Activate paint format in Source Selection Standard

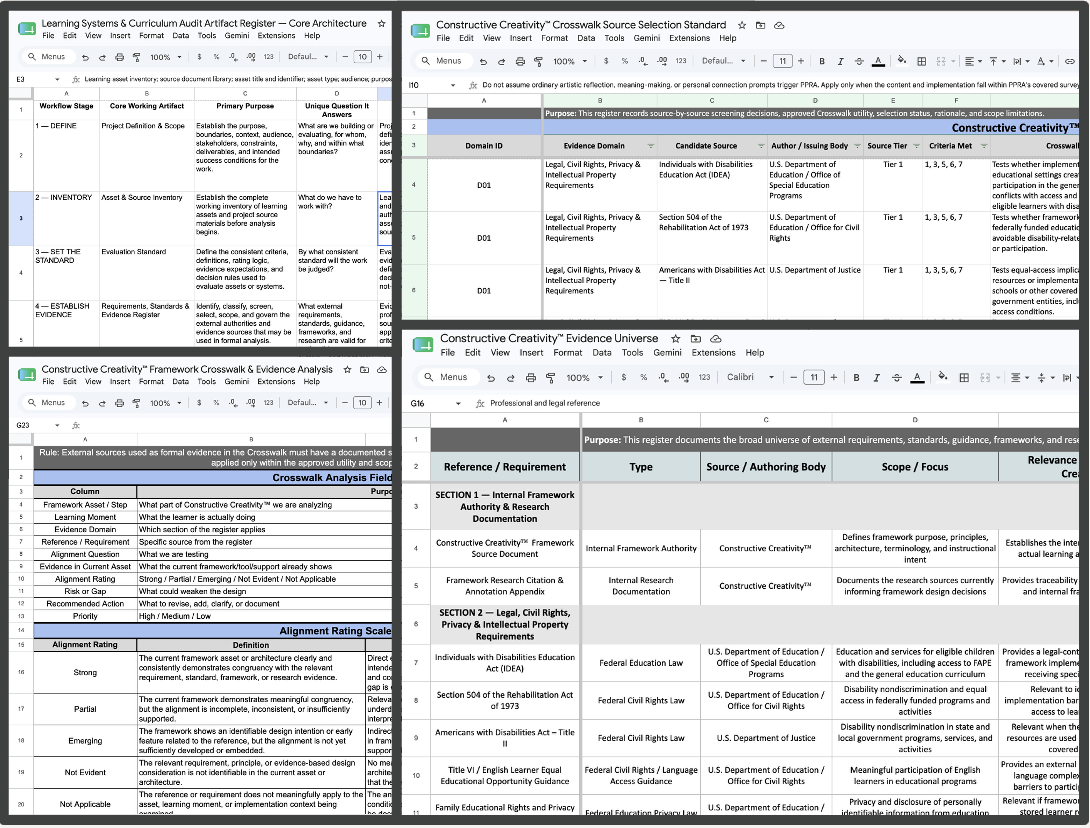[538, 61]
